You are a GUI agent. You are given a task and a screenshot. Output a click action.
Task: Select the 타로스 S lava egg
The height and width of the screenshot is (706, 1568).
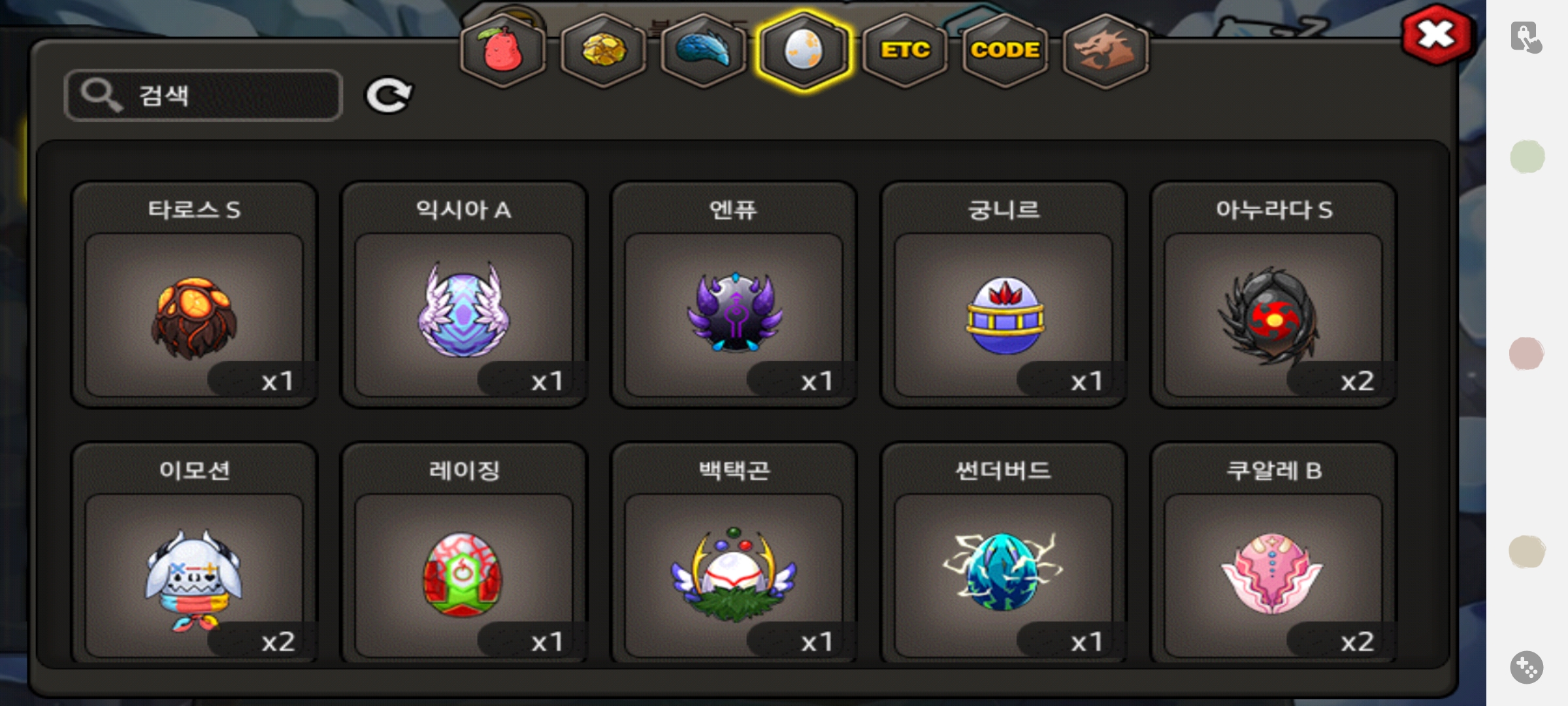(194, 295)
